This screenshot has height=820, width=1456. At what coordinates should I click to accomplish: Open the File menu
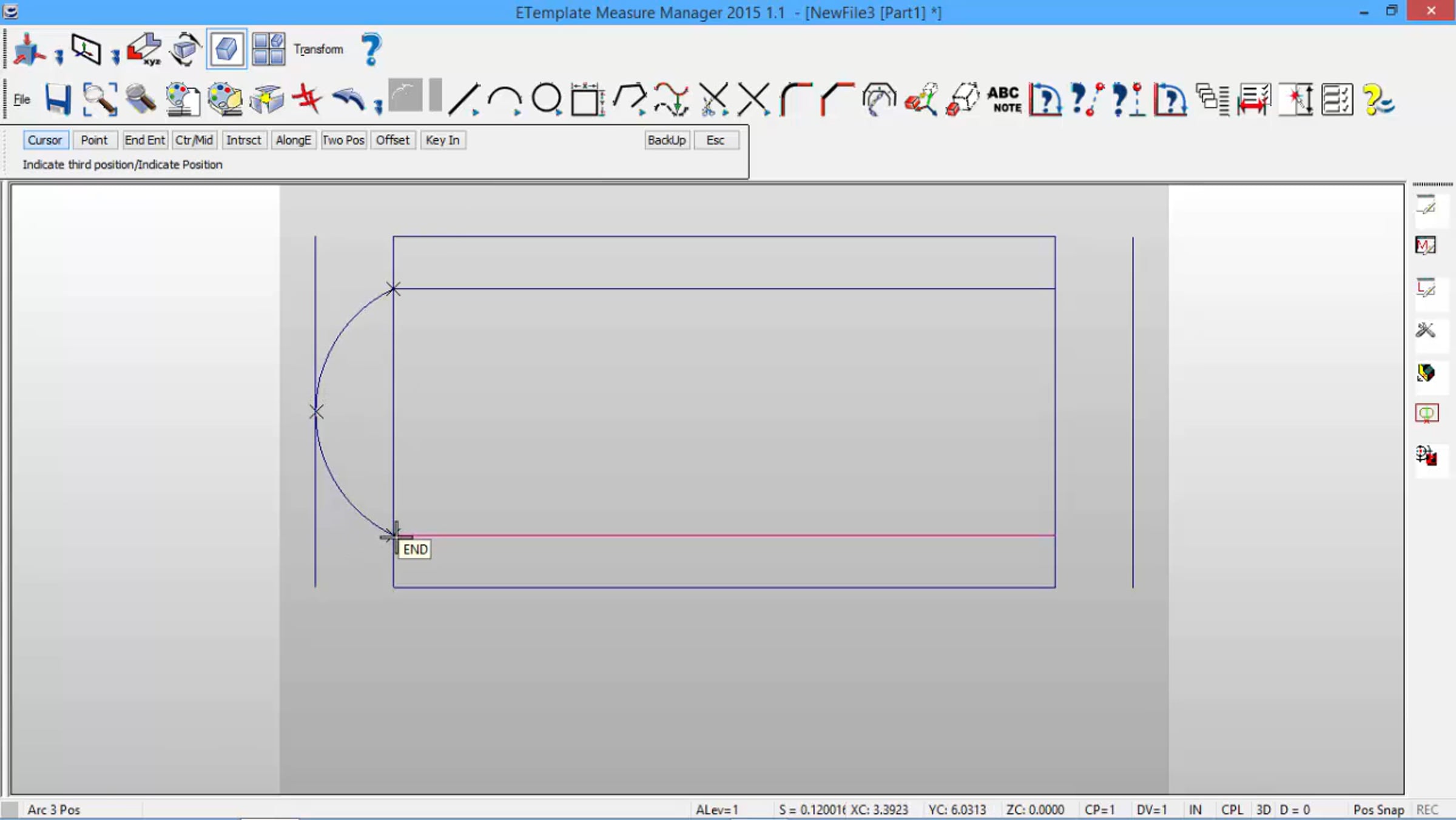click(x=22, y=99)
